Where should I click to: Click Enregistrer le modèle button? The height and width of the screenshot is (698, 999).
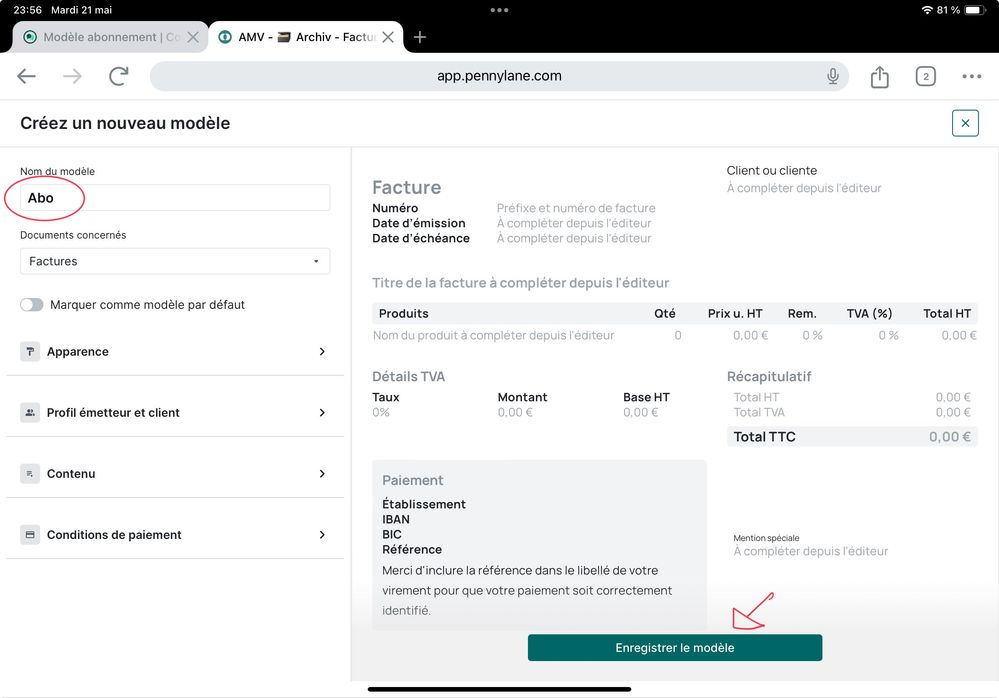pos(675,648)
